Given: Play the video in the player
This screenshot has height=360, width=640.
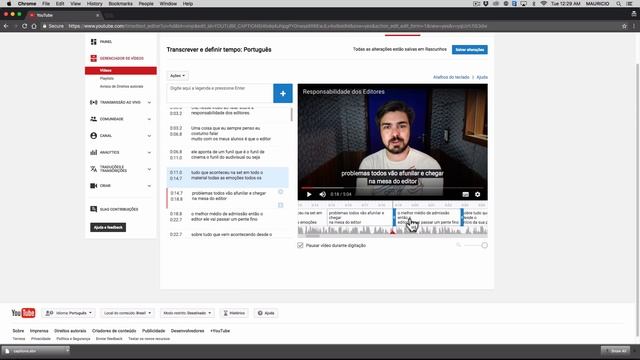Looking at the screenshot, I should [x=309, y=194].
